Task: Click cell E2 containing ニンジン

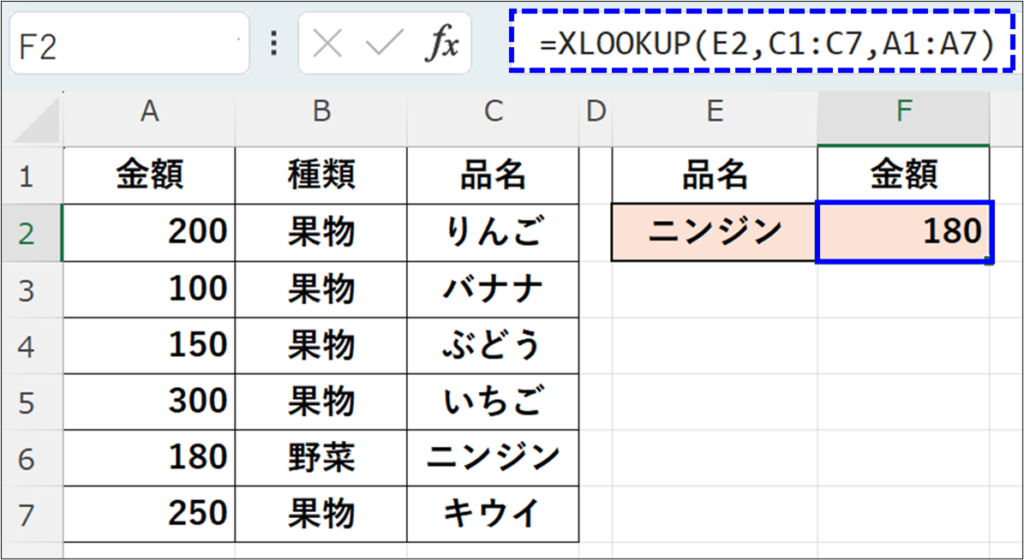Action: pyautogui.click(x=714, y=232)
